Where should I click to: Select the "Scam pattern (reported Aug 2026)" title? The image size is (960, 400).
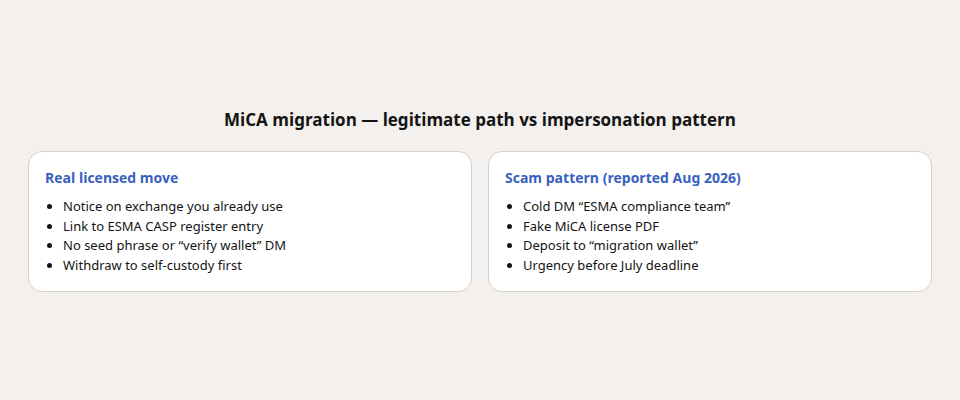(x=623, y=178)
